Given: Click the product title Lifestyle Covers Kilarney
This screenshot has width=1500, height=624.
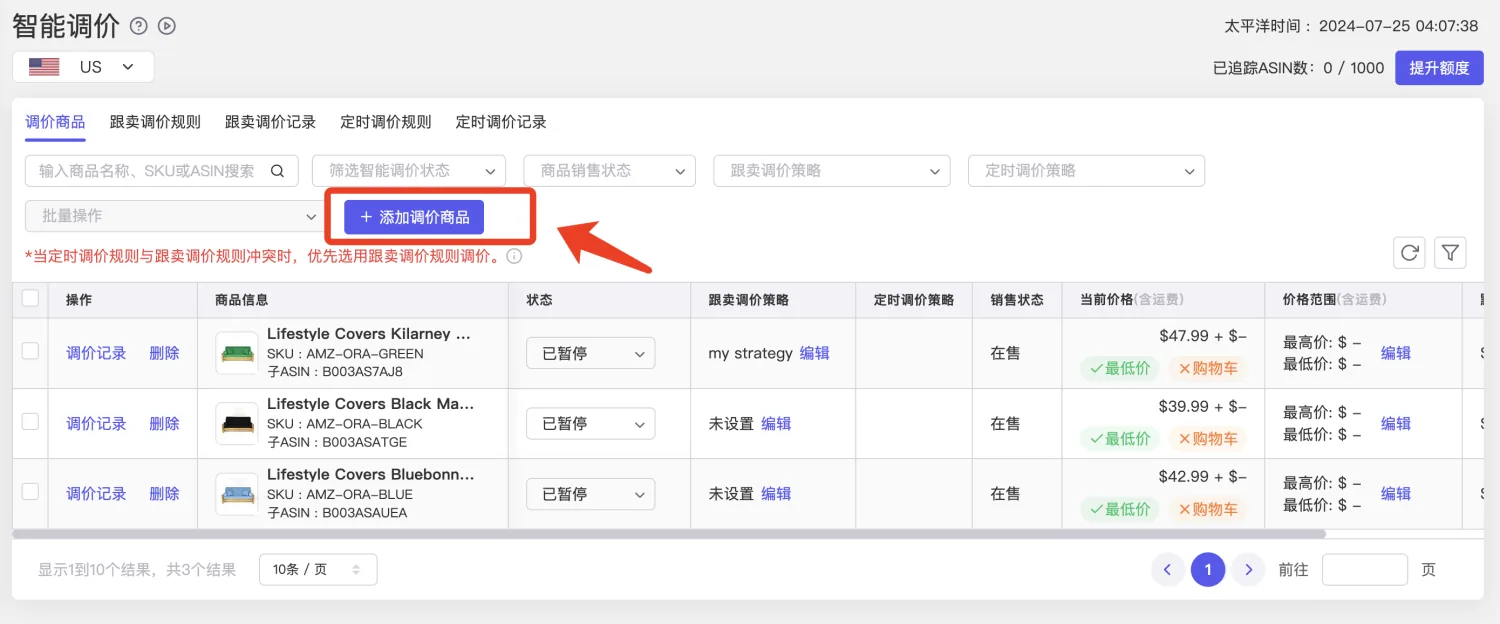Looking at the screenshot, I should coord(368,334).
